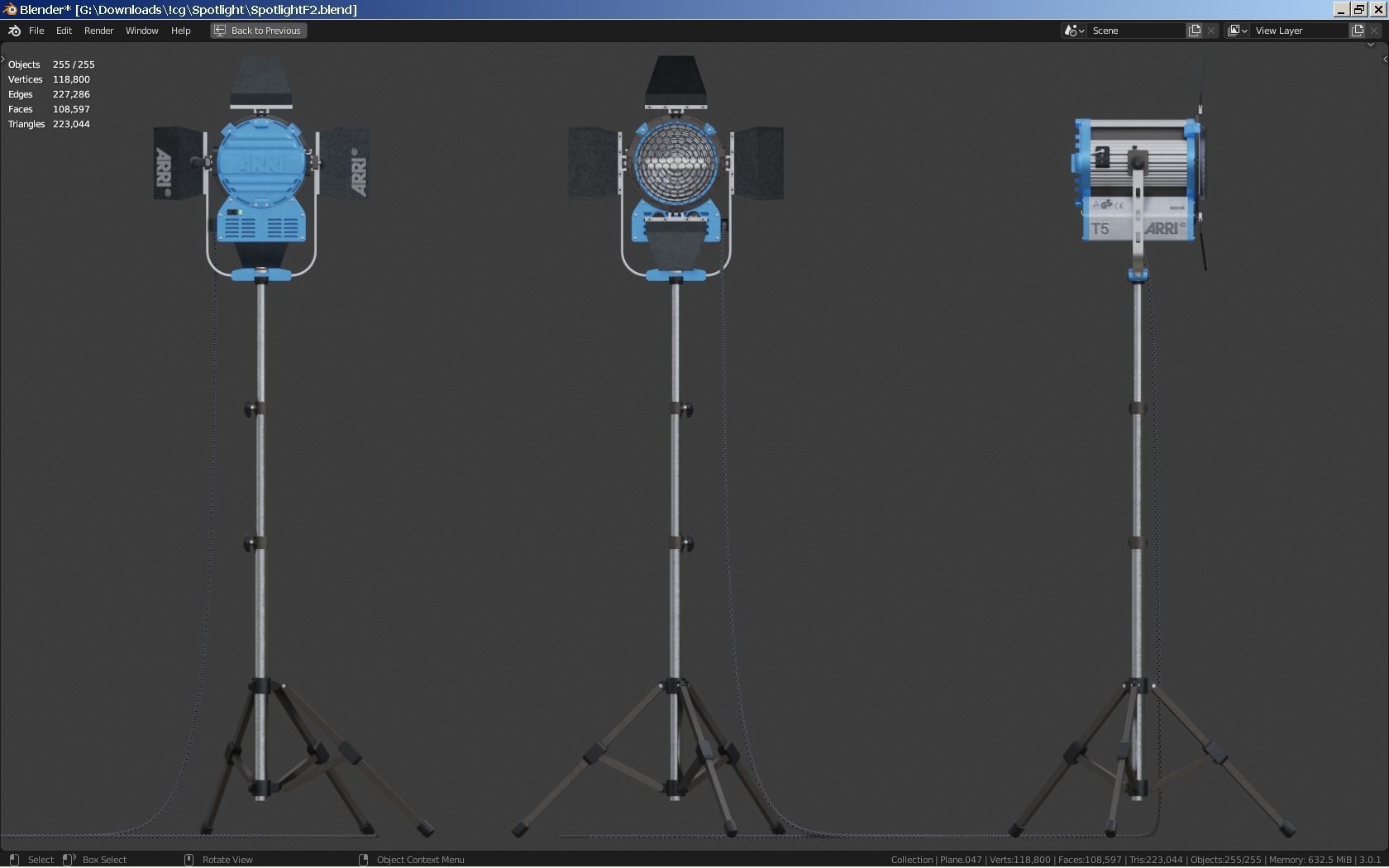Click the front-facing spotlight honeycomb lens

click(x=675, y=163)
